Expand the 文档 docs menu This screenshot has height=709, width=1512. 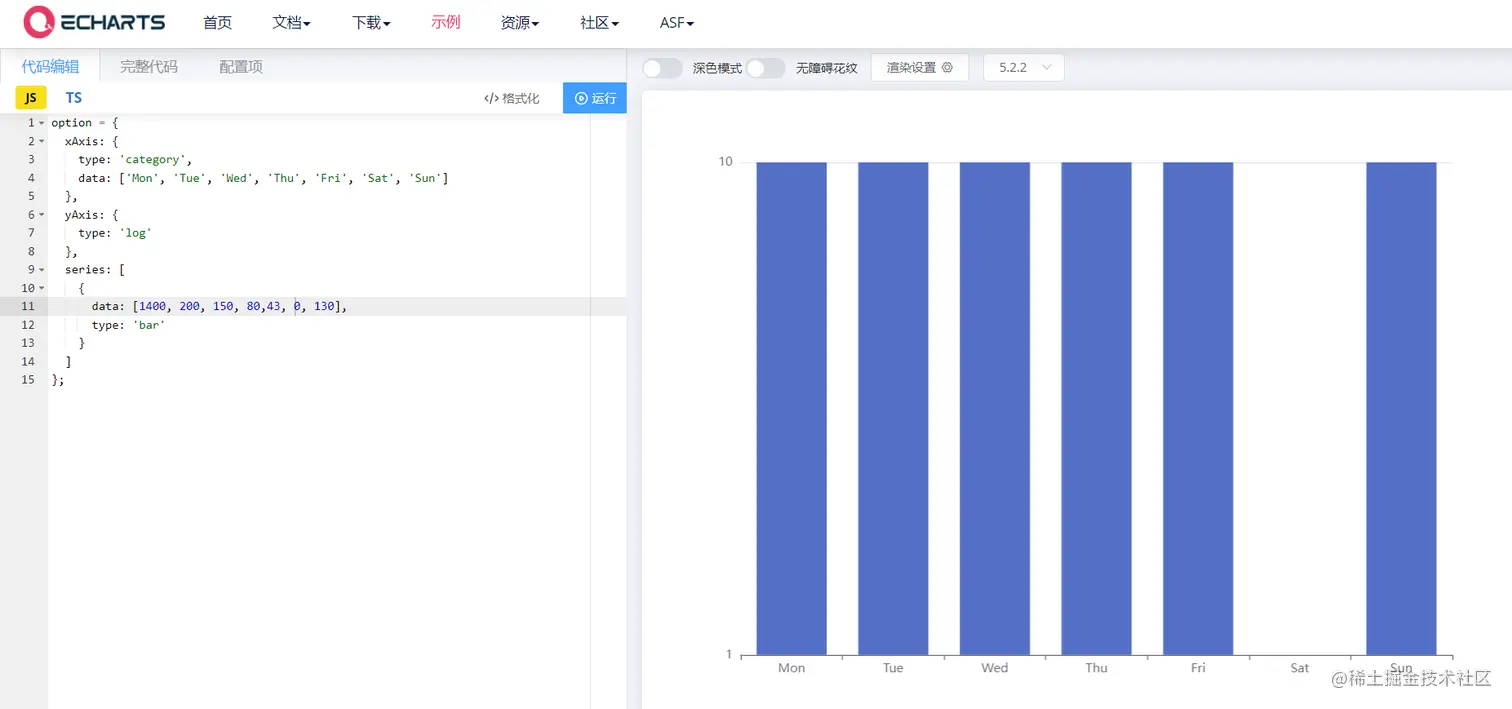point(291,22)
